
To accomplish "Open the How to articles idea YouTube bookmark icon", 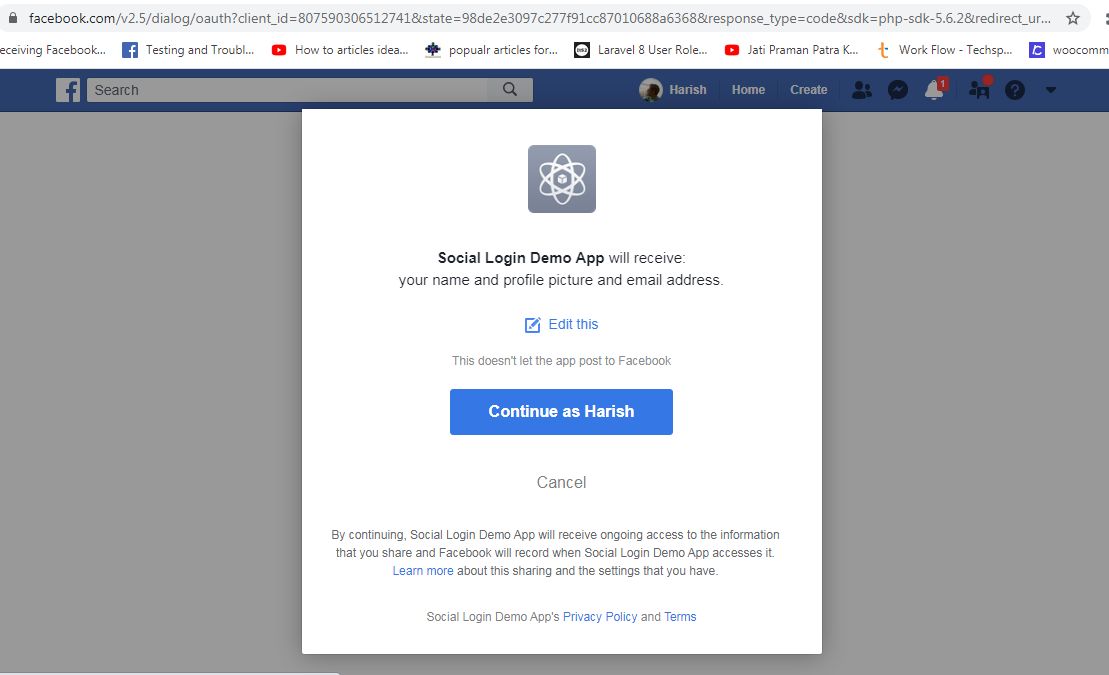I will point(279,50).
